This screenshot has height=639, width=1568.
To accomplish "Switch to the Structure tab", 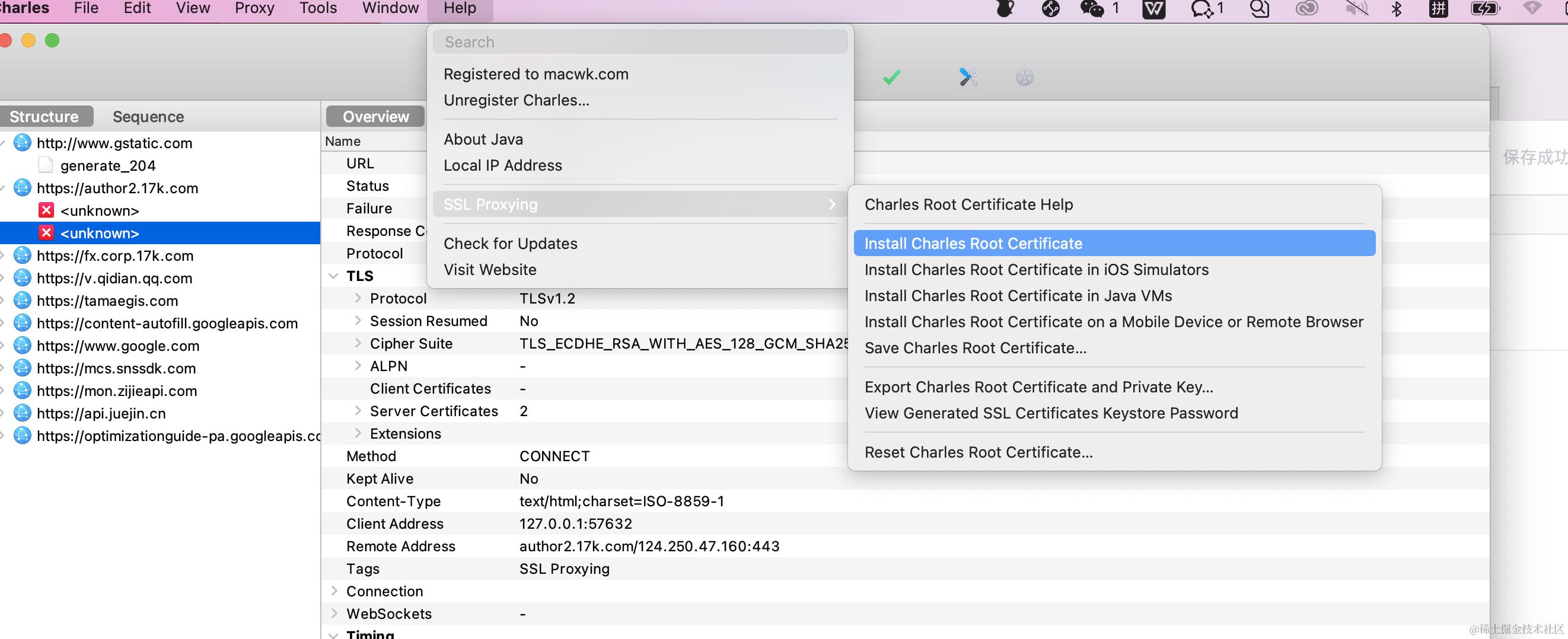I will 45,116.
